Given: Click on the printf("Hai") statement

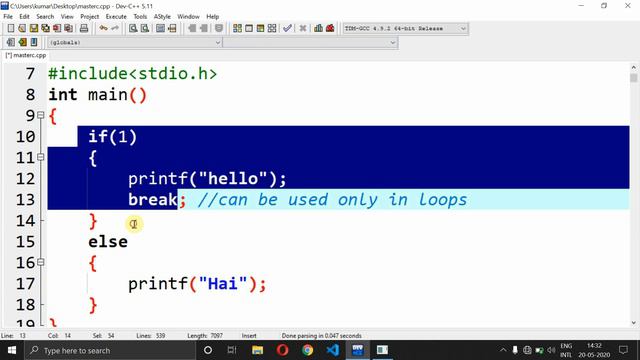Looking at the screenshot, I should (197, 284).
